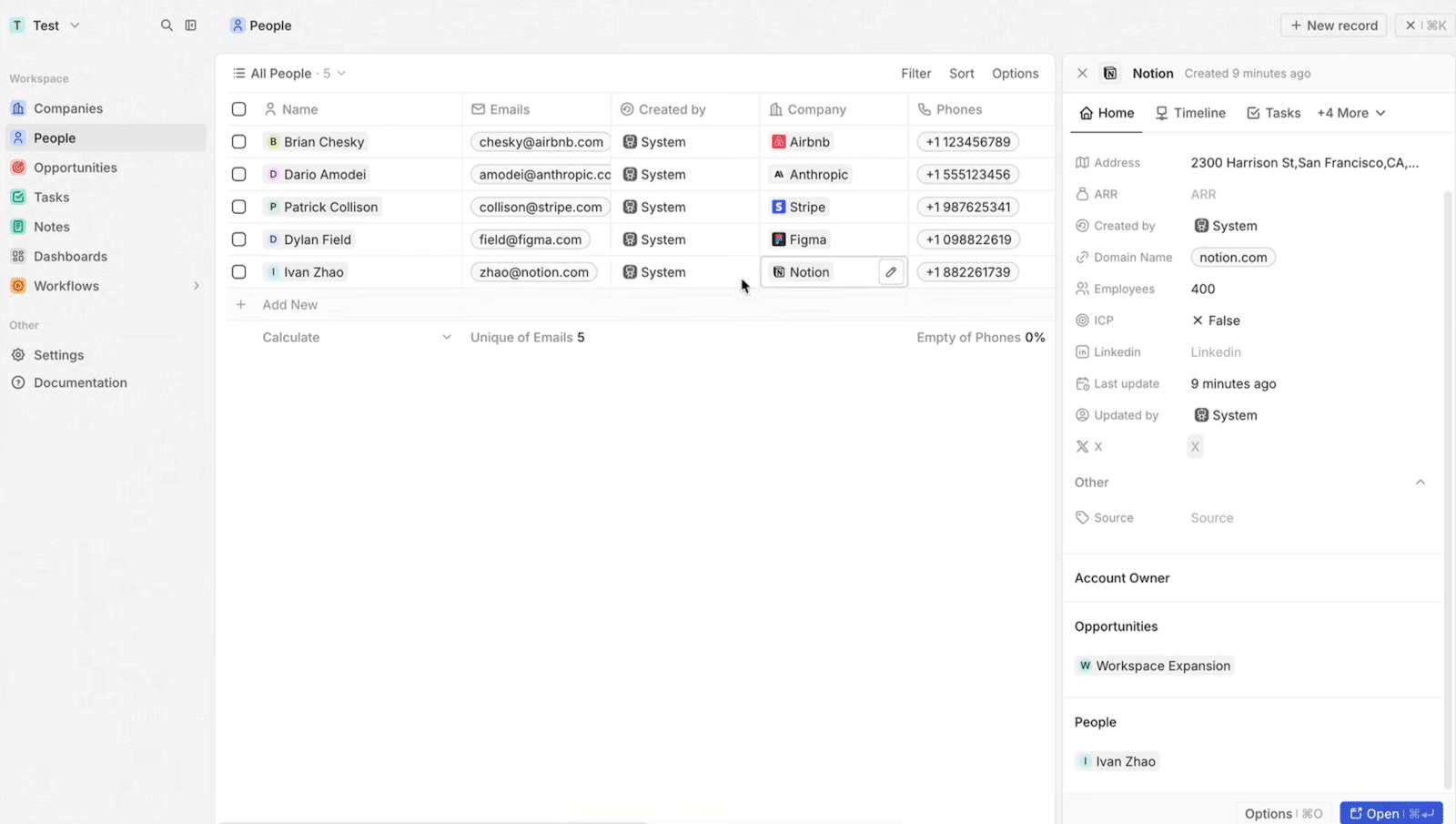This screenshot has height=824, width=1456.
Task: Click the Company column header
Action: pos(834,109)
